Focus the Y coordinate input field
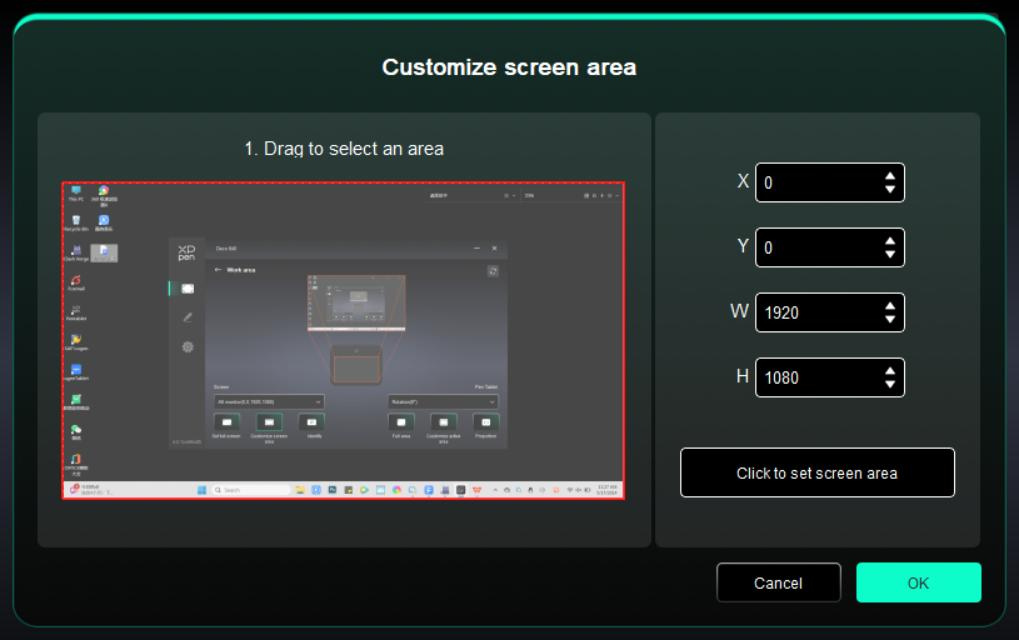The width and height of the screenshot is (1019, 640). [x=815, y=248]
